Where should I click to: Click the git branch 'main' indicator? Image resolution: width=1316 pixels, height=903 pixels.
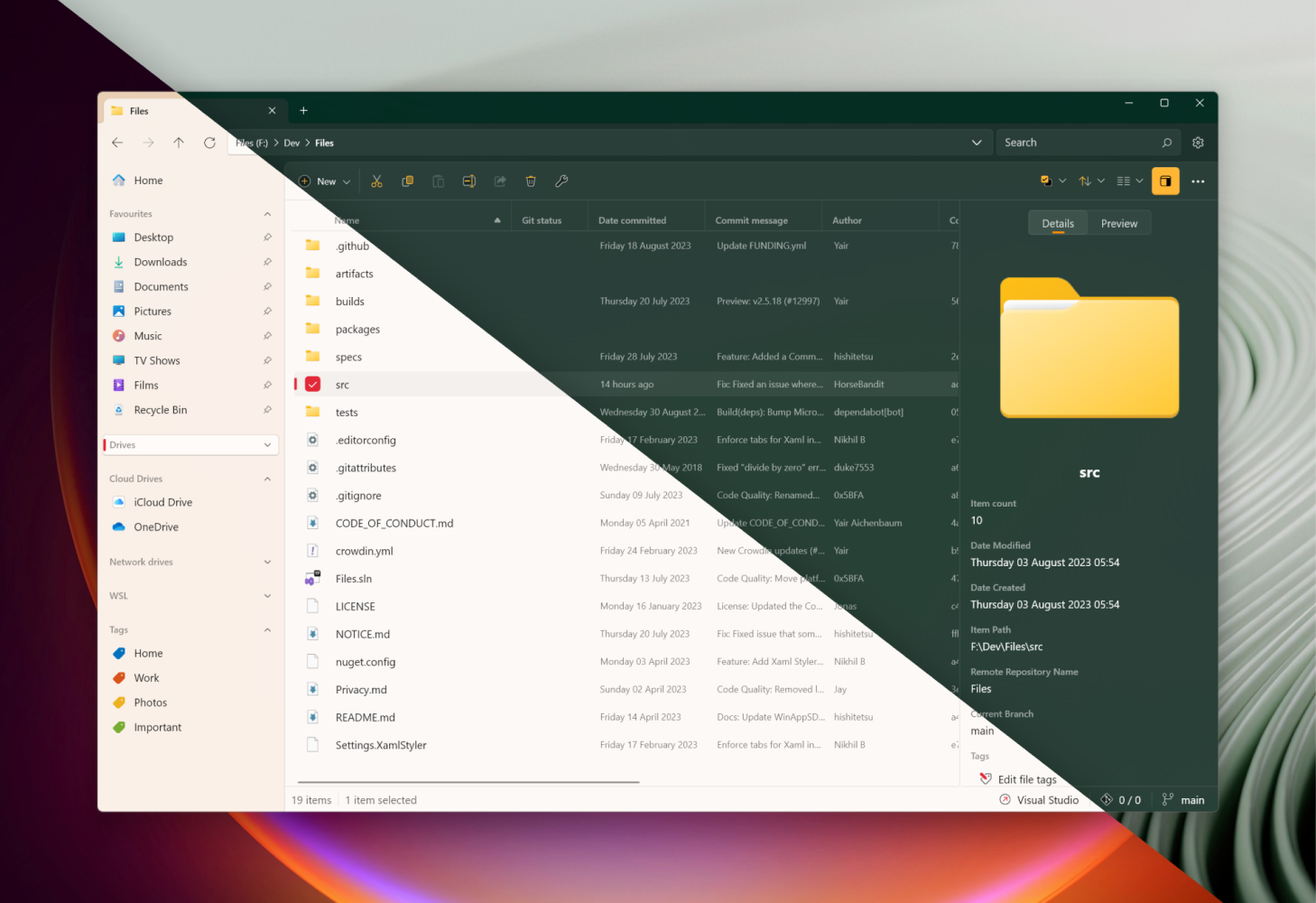[x=1184, y=799]
